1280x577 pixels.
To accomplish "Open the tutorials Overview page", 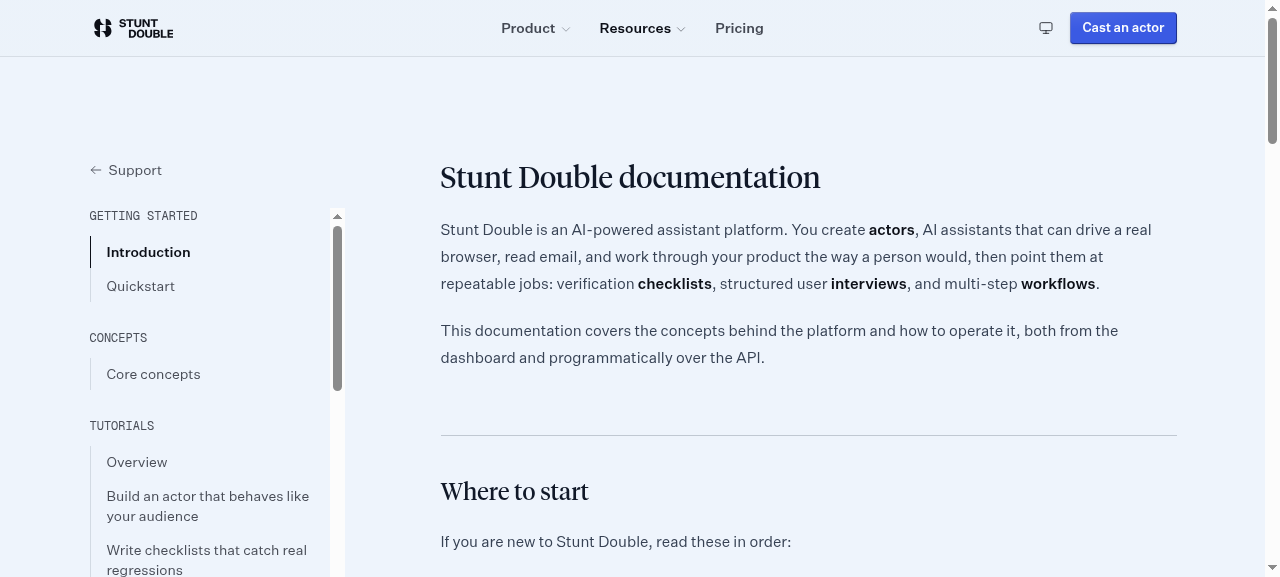I will tap(137, 462).
